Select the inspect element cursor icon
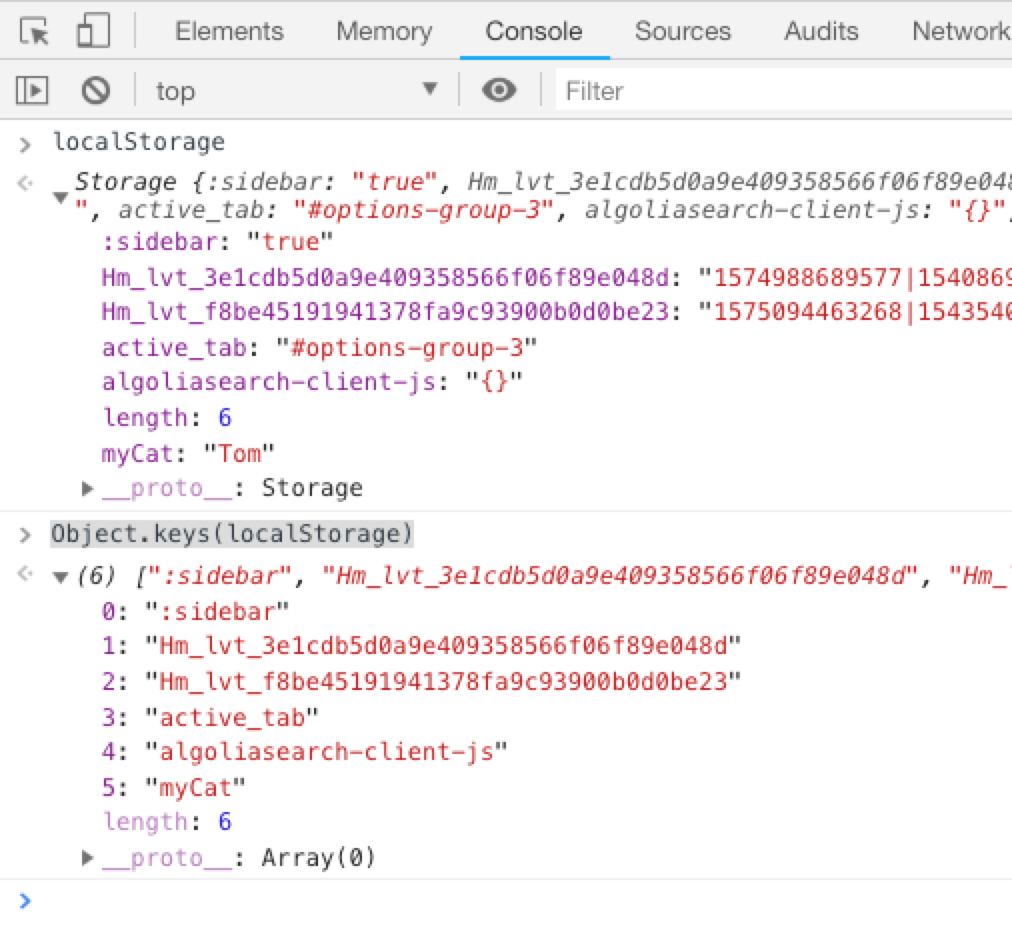 (35, 32)
